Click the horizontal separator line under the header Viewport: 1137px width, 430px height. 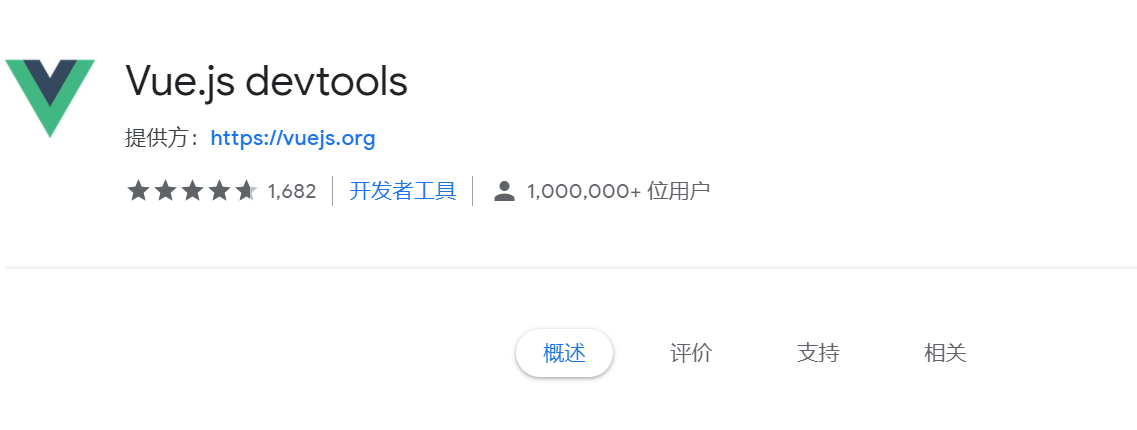571,268
